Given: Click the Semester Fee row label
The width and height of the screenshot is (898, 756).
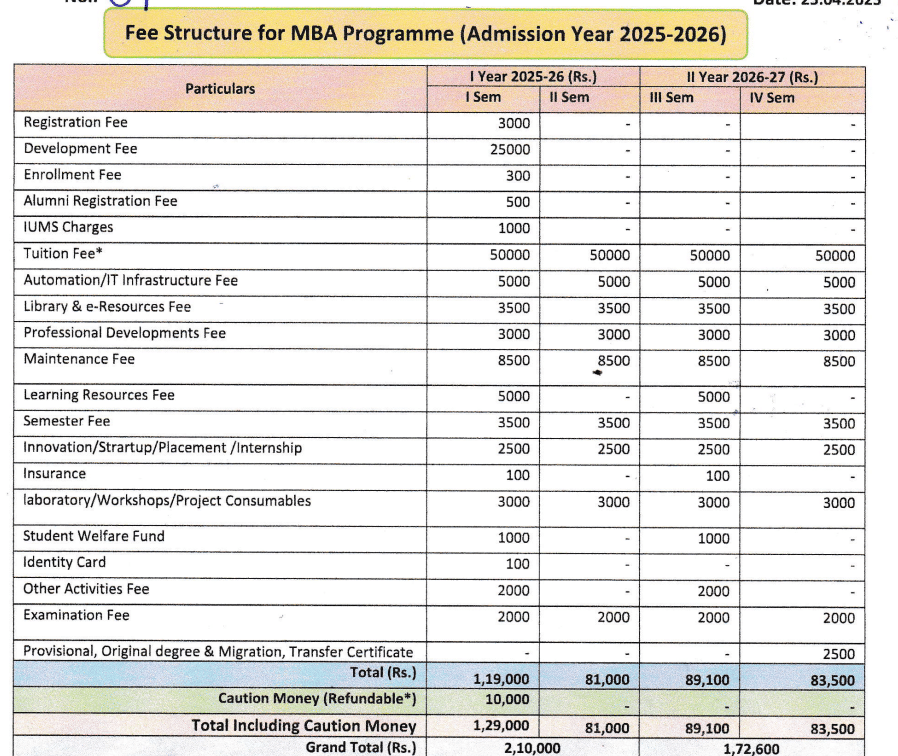Looking at the screenshot, I should 66,422.
